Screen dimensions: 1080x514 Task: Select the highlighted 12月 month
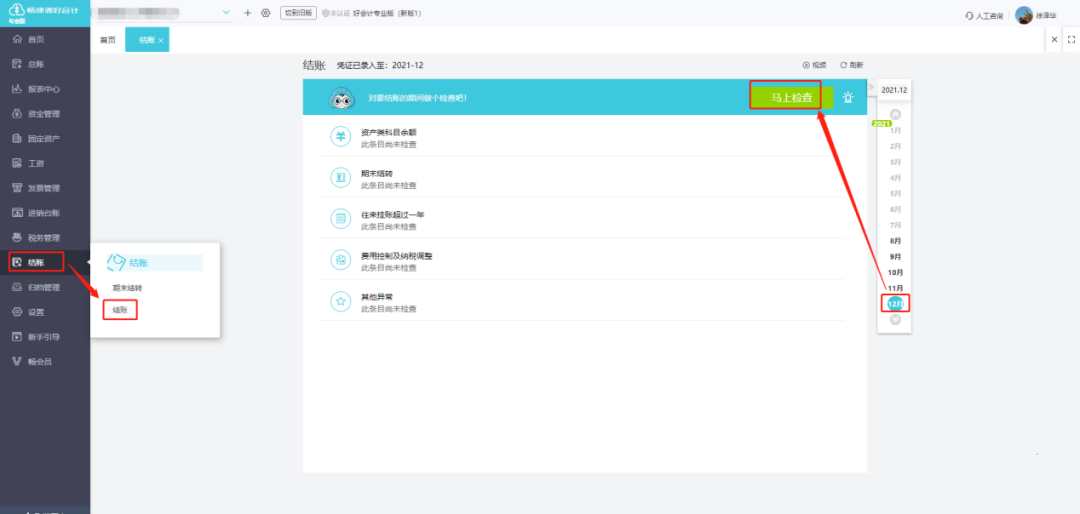coord(895,303)
